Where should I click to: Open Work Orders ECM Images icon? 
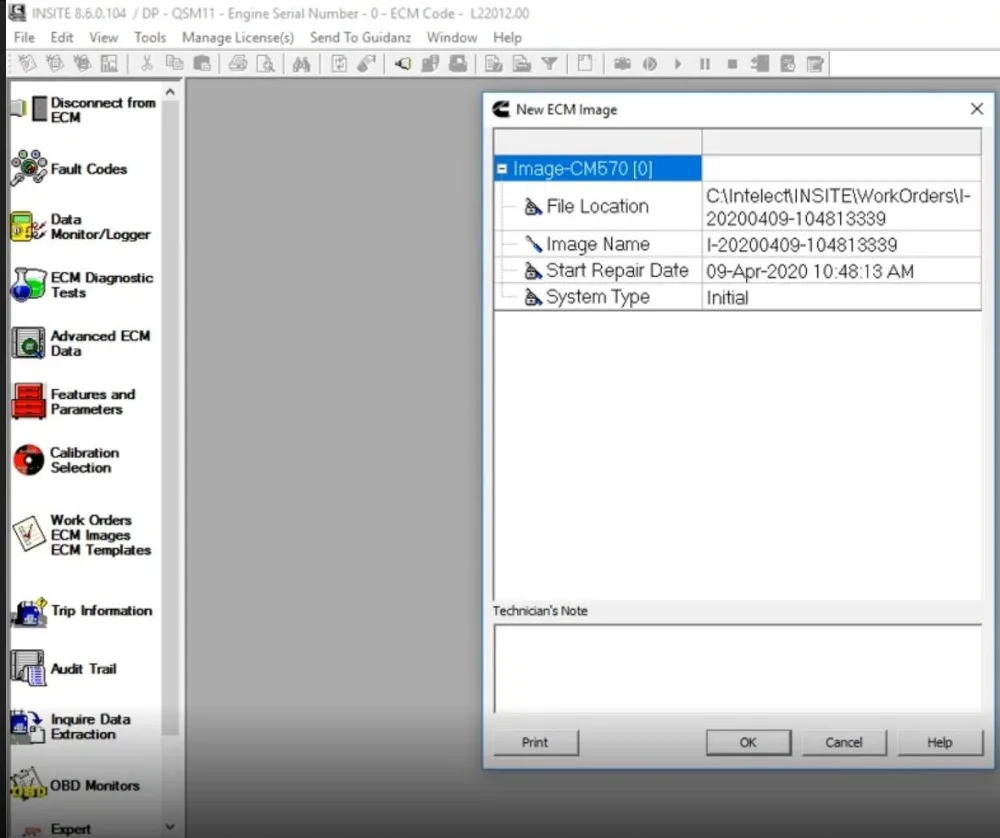click(29, 534)
